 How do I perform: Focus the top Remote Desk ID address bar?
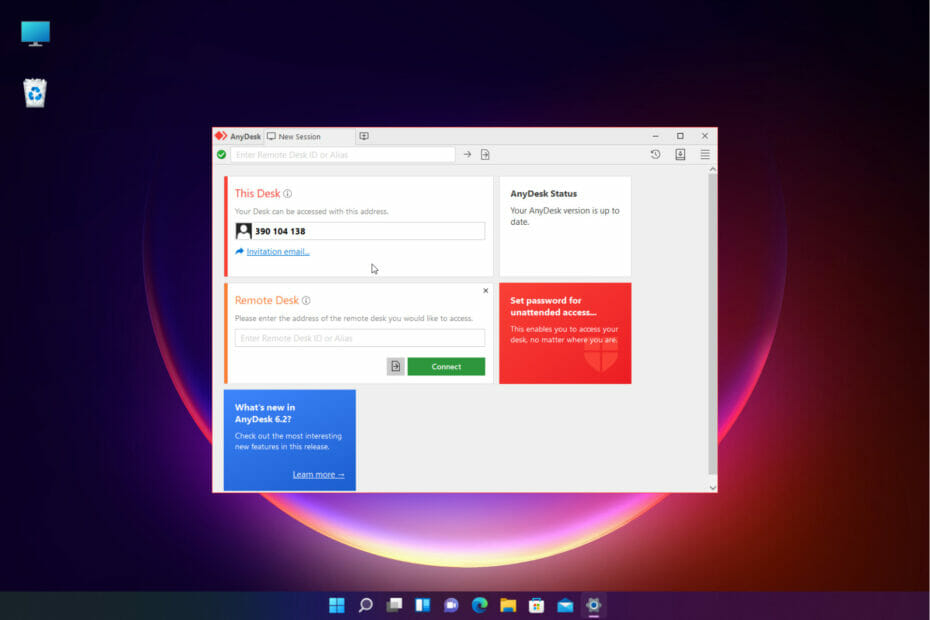(343, 155)
